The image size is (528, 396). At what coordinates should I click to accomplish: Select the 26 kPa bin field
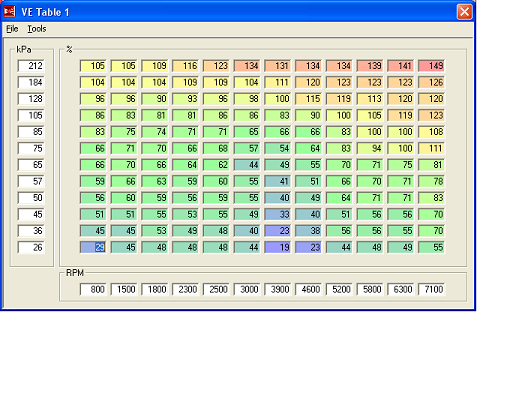(x=31, y=248)
